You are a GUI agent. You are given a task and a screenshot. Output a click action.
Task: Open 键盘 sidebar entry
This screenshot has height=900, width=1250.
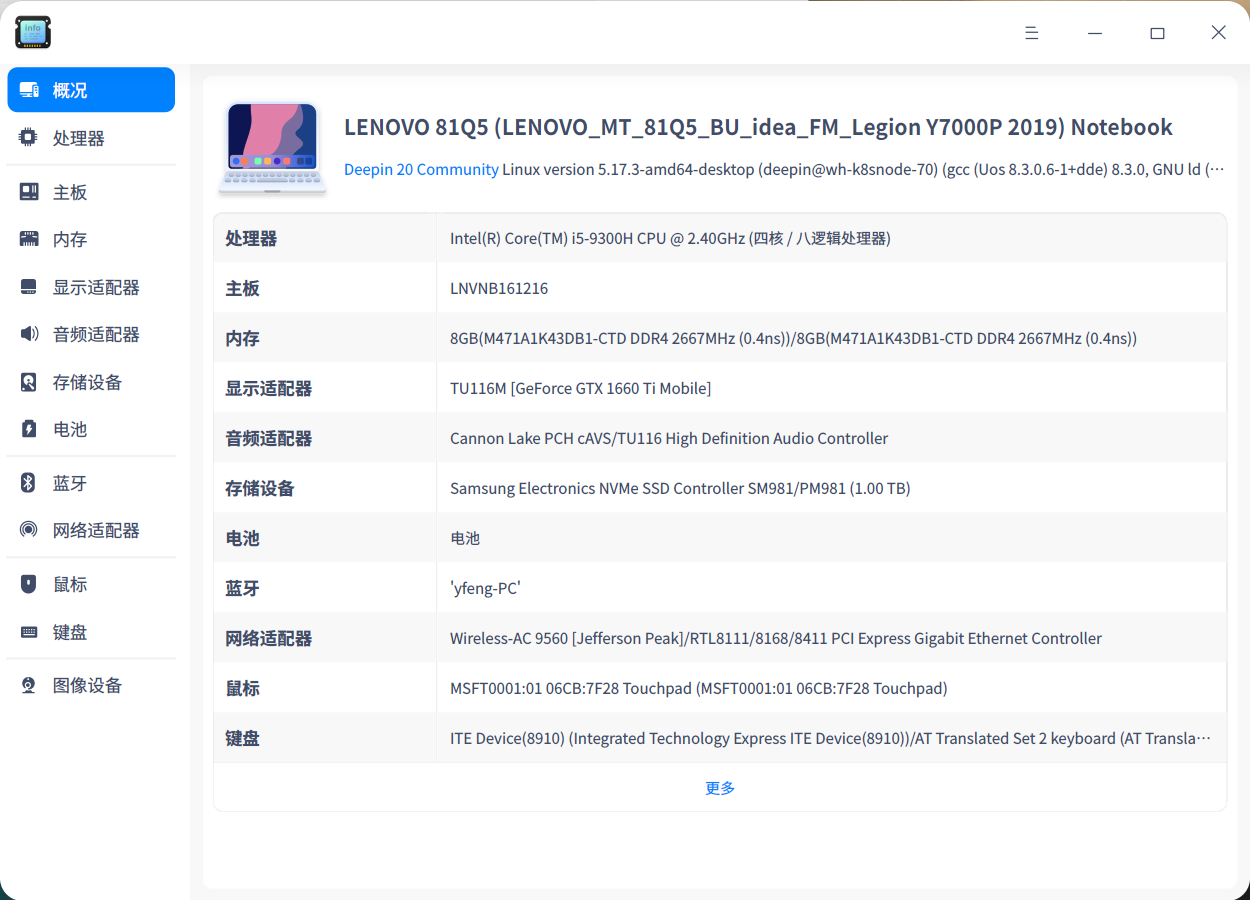pyautogui.click(x=91, y=632)
